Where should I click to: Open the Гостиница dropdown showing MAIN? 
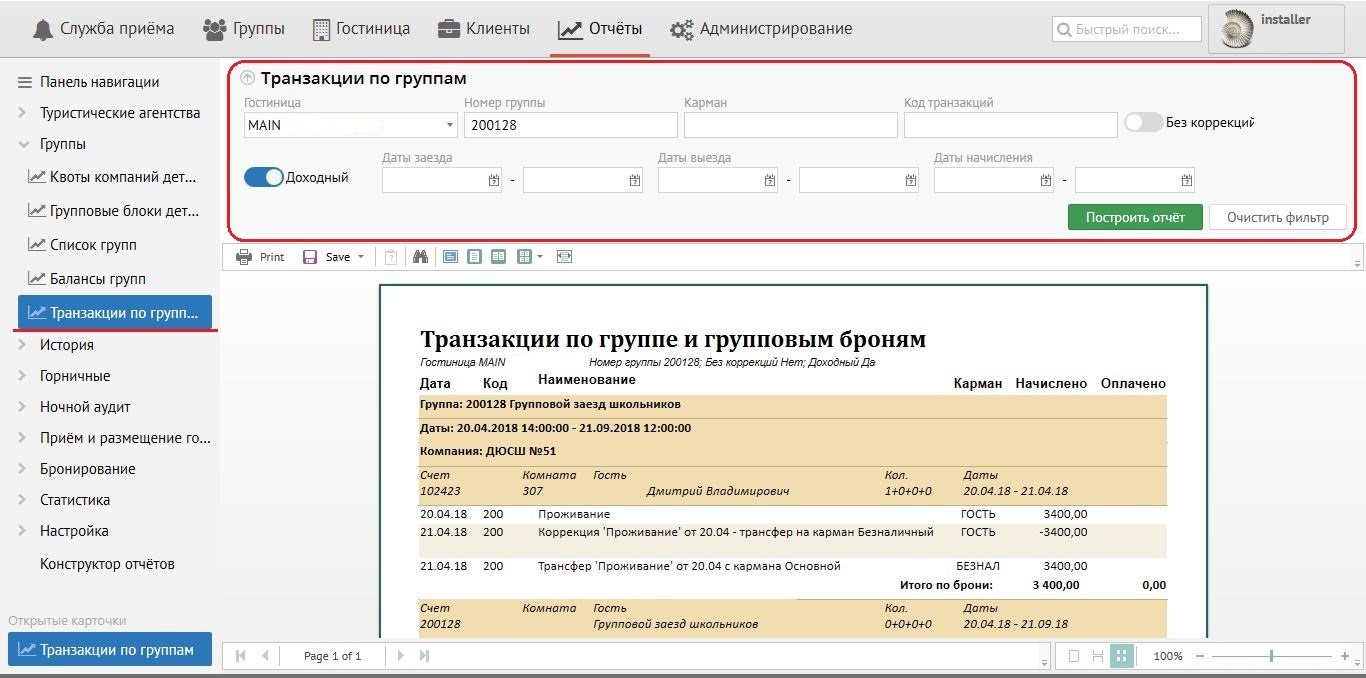(449, 125)
